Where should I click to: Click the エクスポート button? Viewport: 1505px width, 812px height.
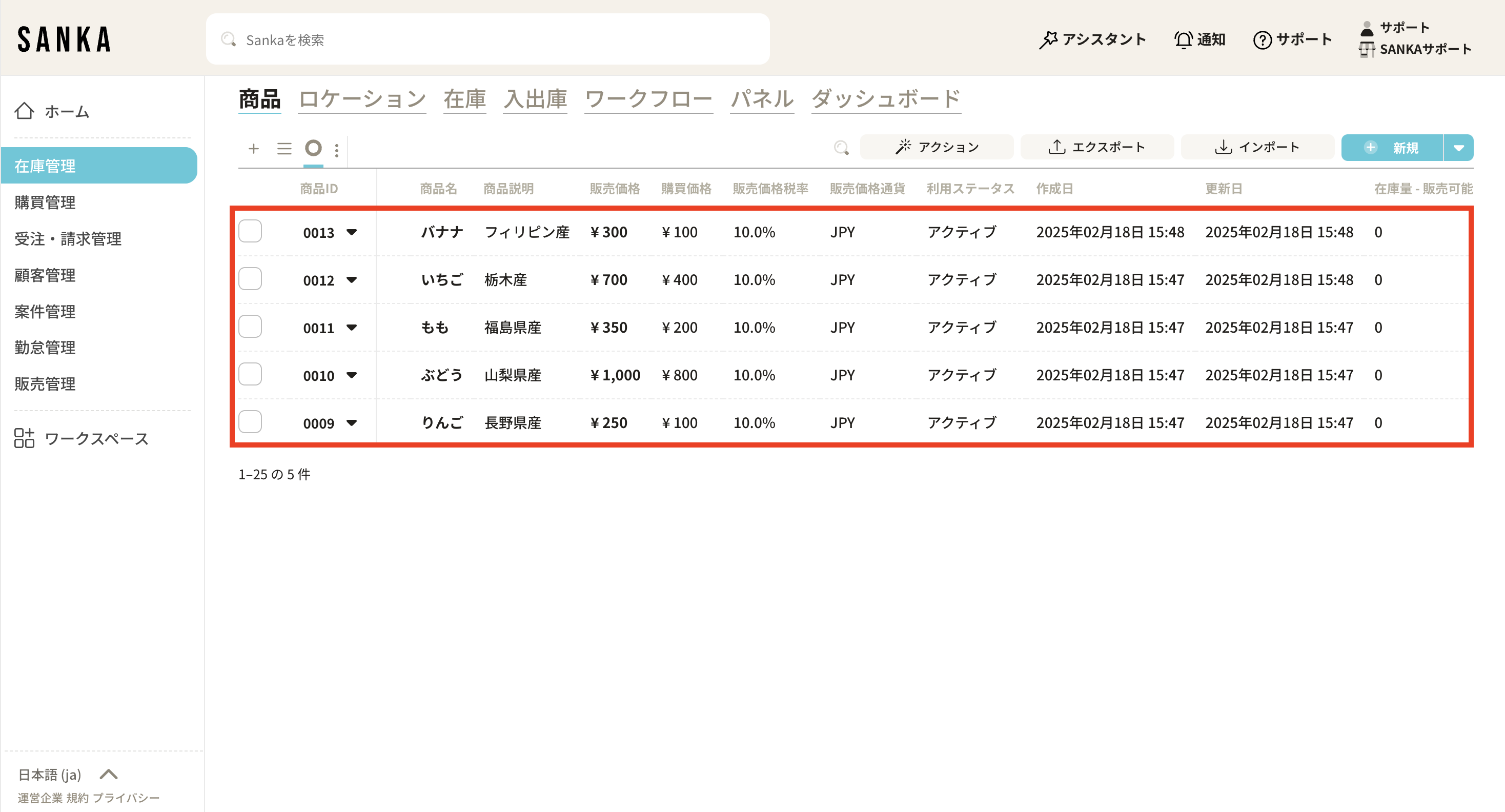tap(1096, 147)
